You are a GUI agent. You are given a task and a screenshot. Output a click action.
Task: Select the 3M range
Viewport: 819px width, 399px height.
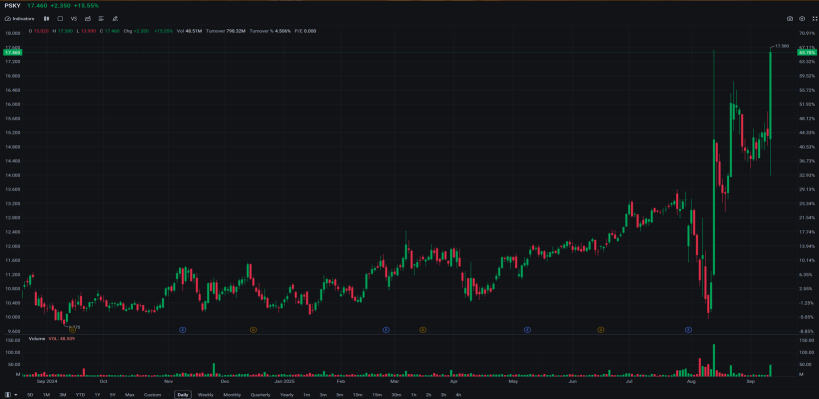63,395
